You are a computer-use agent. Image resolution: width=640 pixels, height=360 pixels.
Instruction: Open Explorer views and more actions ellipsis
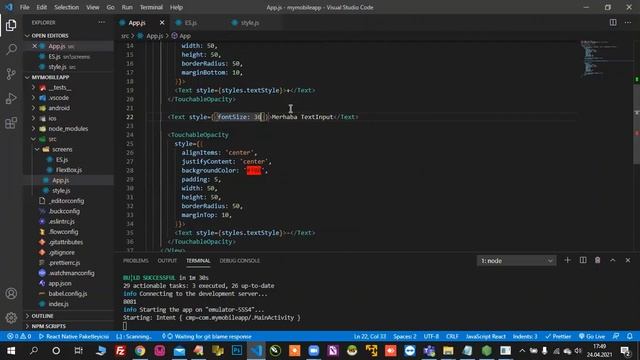coord(102,22)
